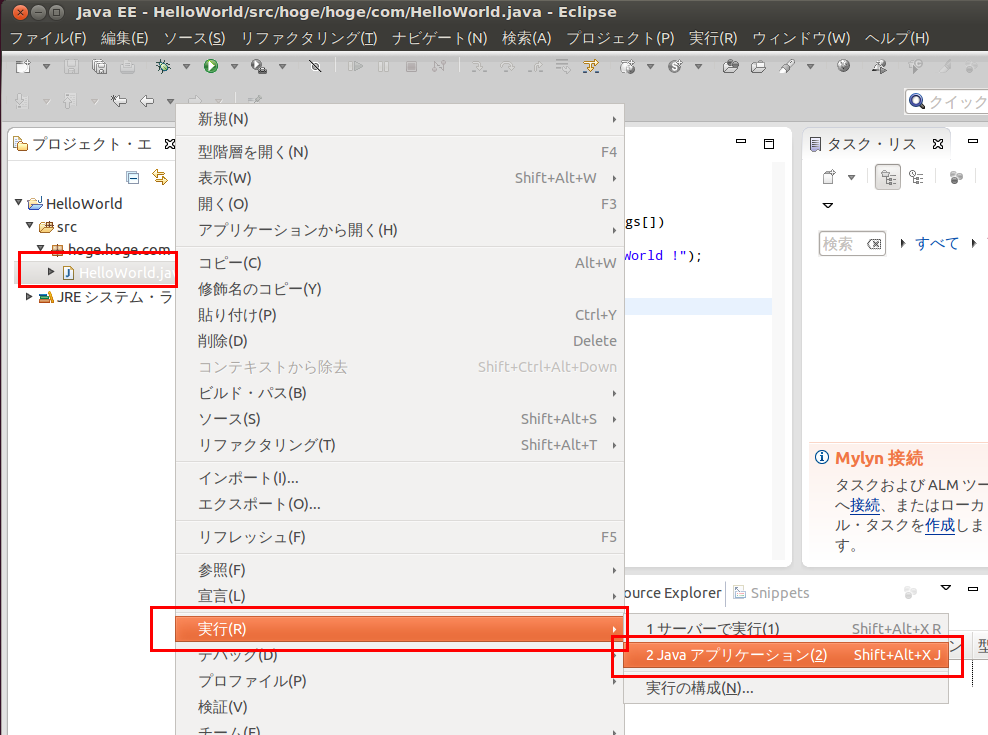This screenshot has width=988, height=735.
Task: Click the Open Web Browser globe icon
Action: [x=843, y=66]
